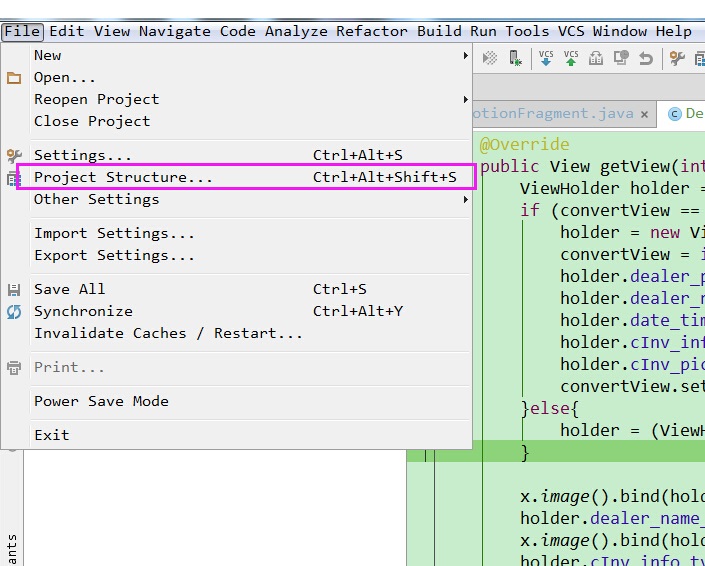Click the Open folder icon in menu

click(14, 78)
